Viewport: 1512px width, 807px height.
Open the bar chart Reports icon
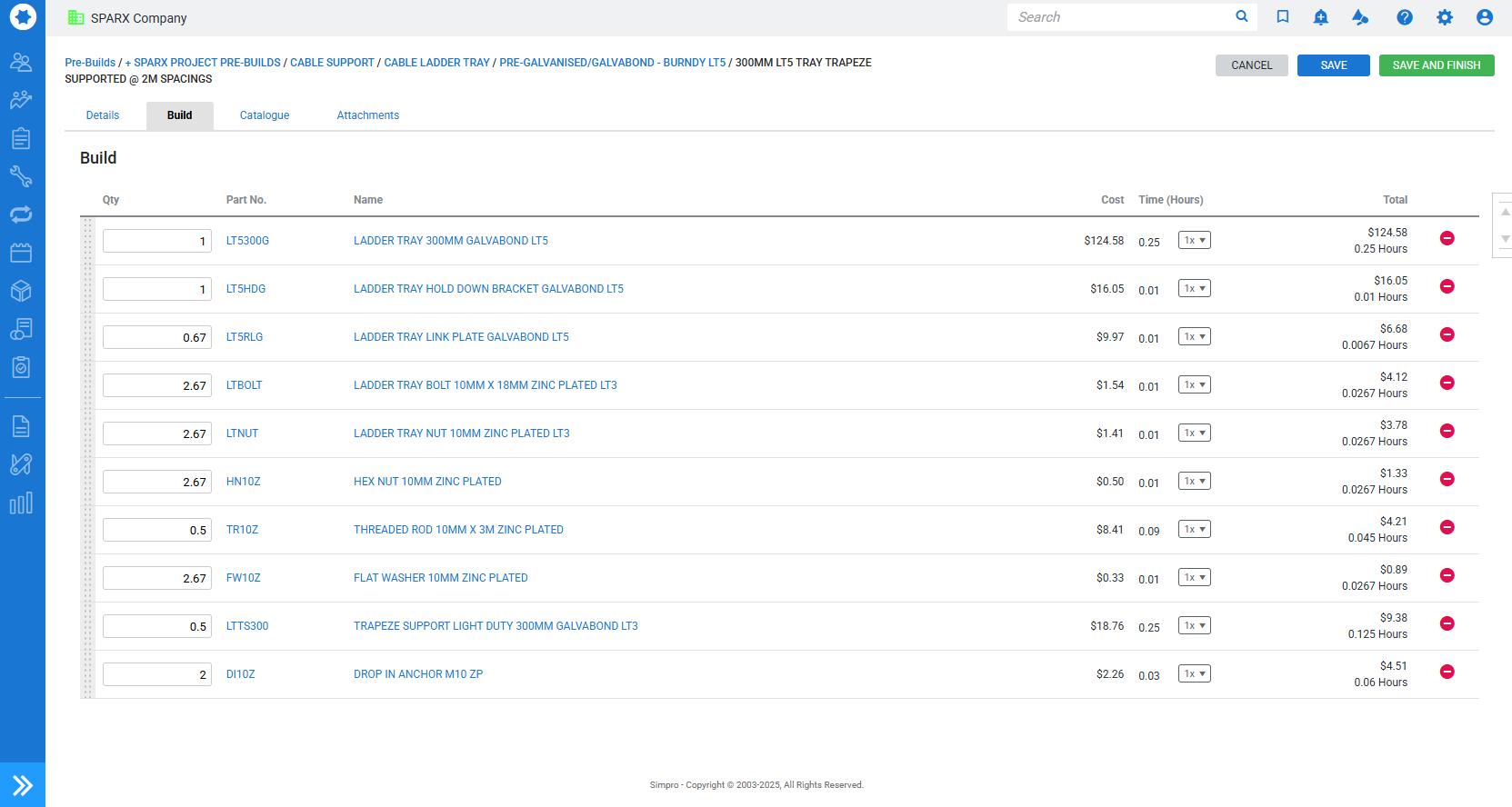coord(21,503)
